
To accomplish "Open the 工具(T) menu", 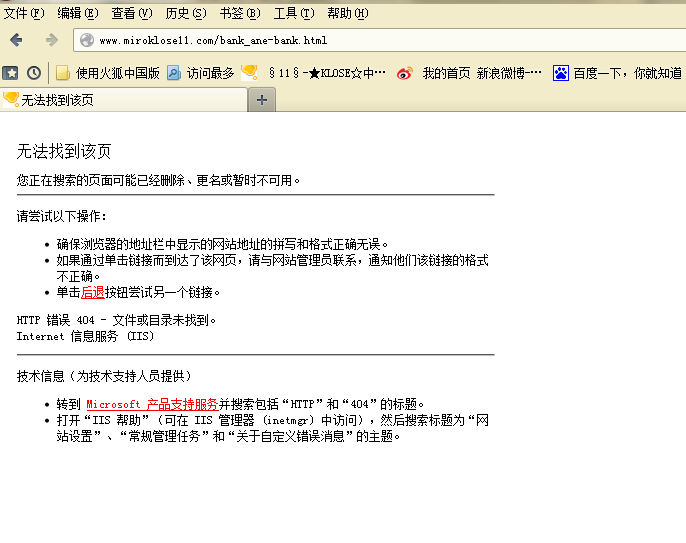I will [294, 14].
